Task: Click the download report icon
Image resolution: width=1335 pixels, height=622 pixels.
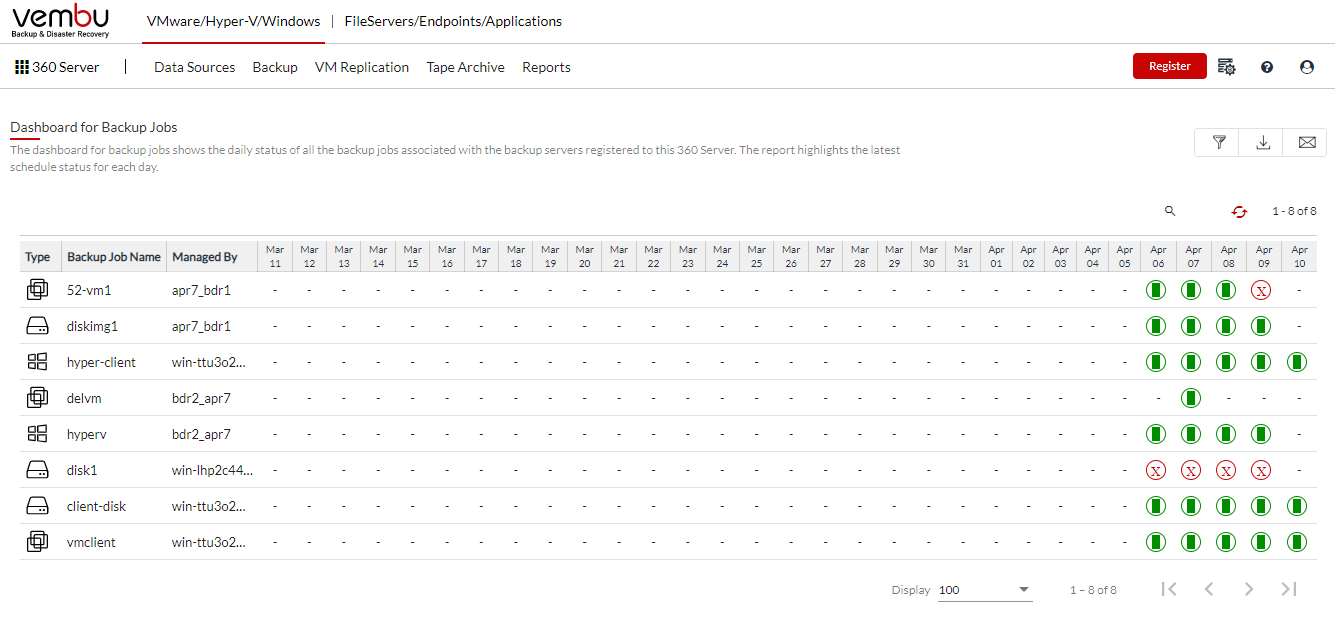Action: tap(1263, 143)
